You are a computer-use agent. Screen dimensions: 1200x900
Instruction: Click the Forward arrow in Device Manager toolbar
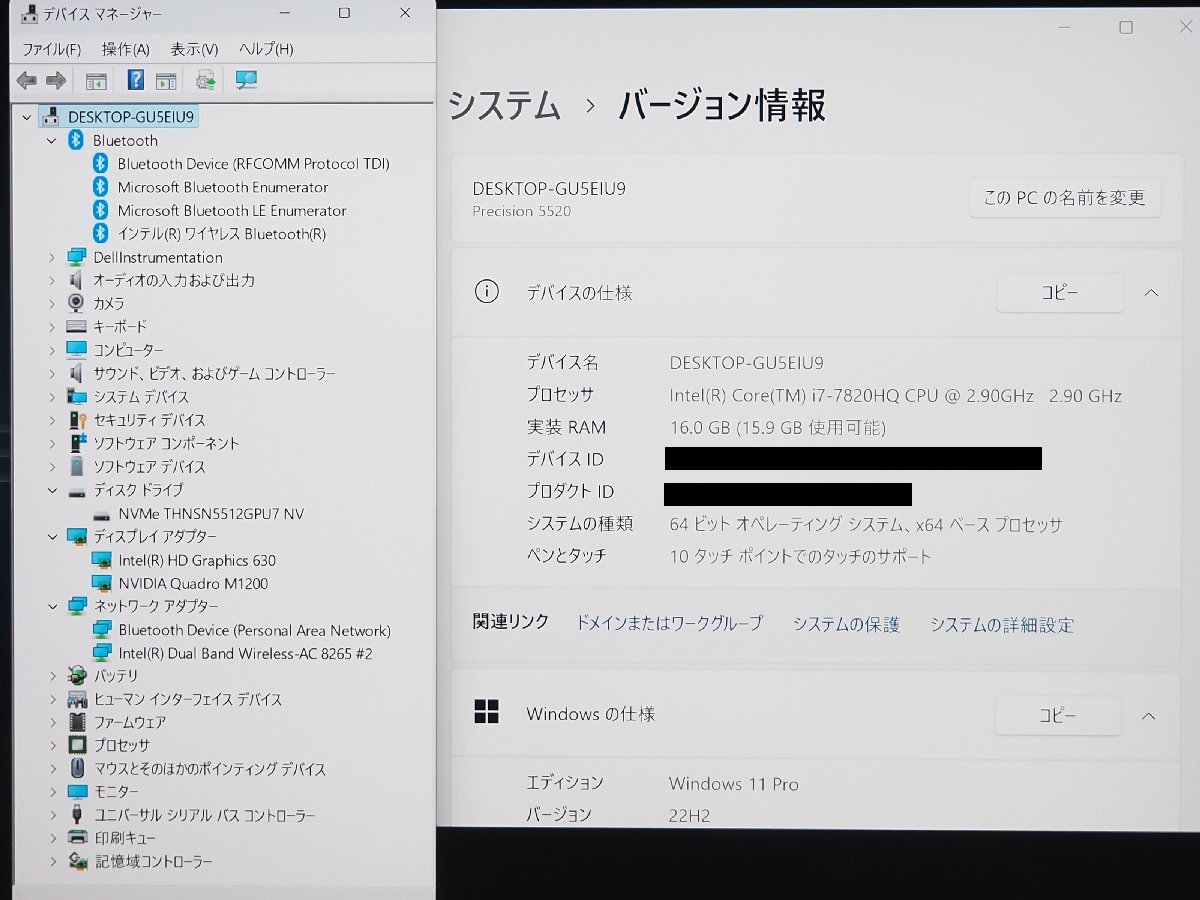click(56, 80)
